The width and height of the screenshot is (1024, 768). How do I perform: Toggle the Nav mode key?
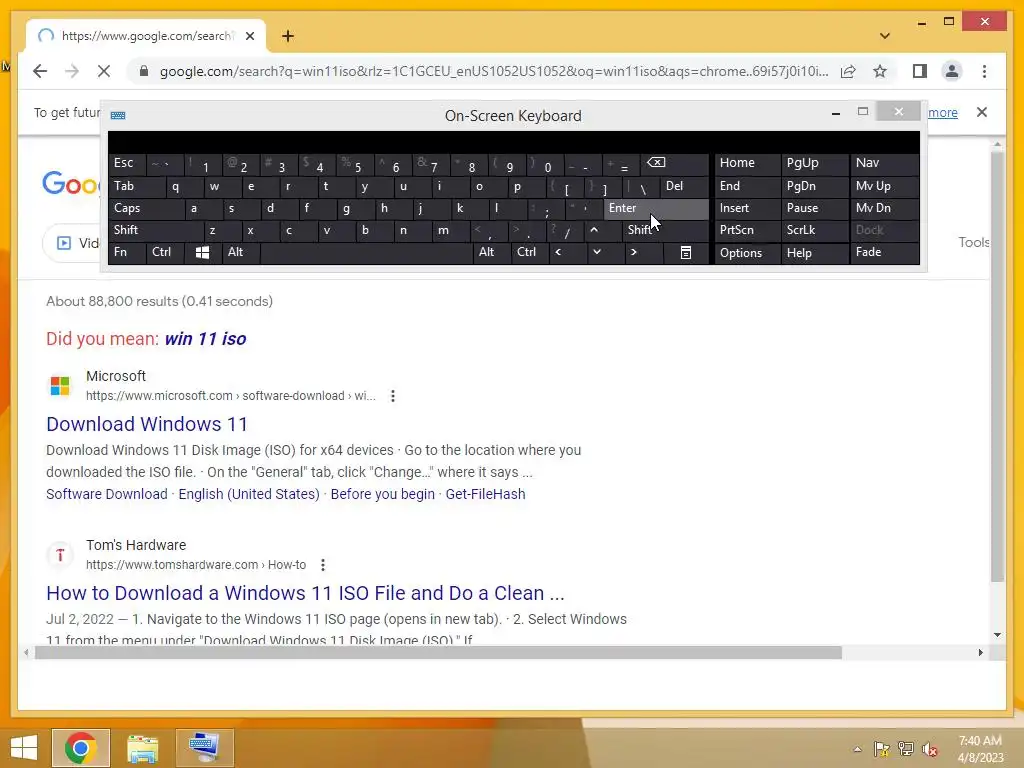[x=884, y=163]
